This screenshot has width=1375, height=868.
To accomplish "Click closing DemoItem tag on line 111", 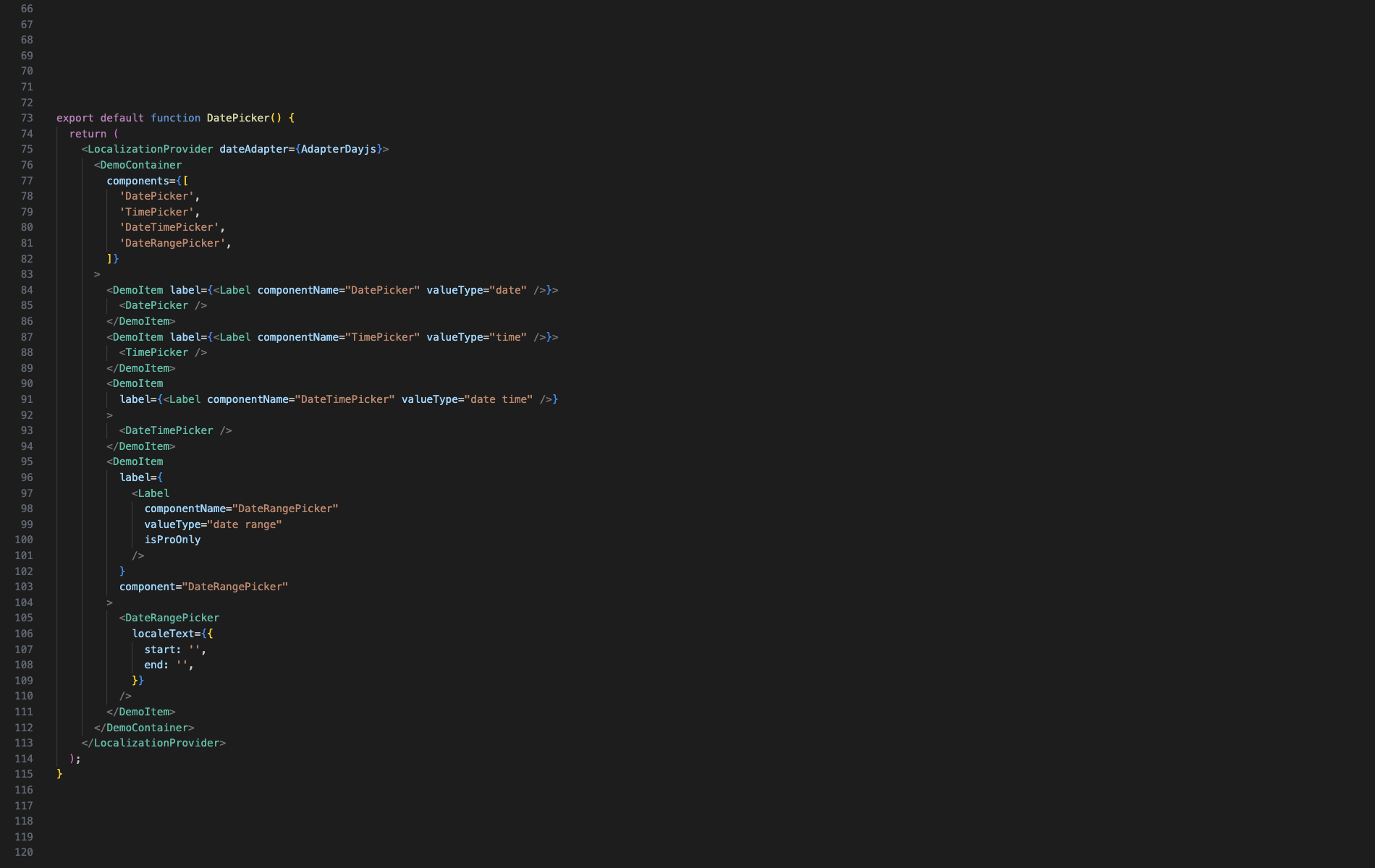I will coord(141,712).
